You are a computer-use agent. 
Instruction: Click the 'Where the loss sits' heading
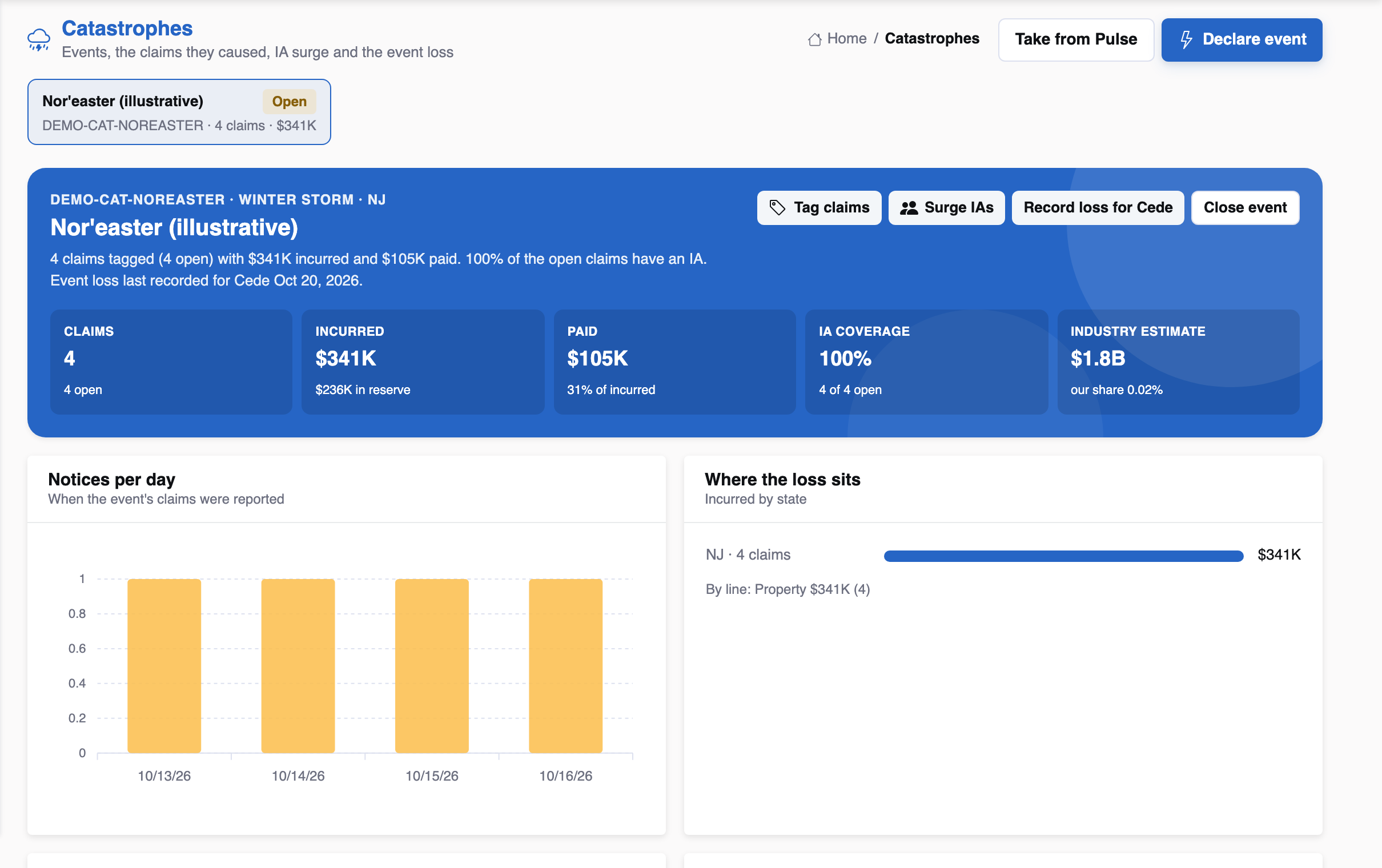[x=782, y=479]
